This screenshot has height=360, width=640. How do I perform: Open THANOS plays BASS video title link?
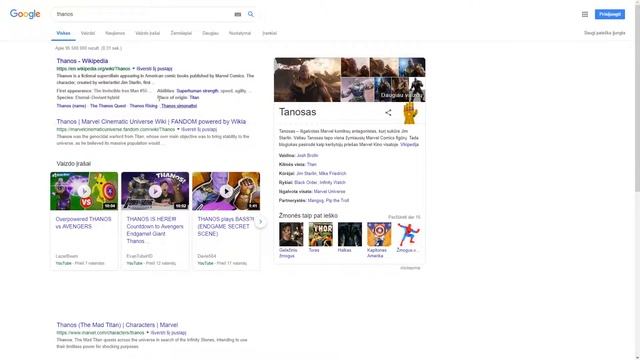[x=225, y=227]
